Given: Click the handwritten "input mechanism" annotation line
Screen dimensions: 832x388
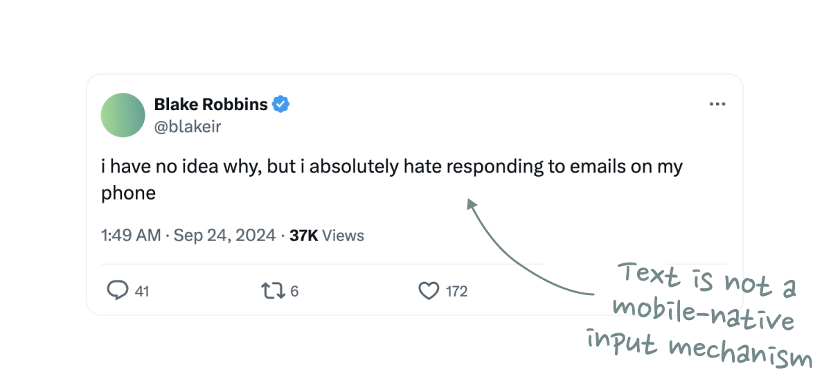Looking at the screenshot, I should point(699,348).
